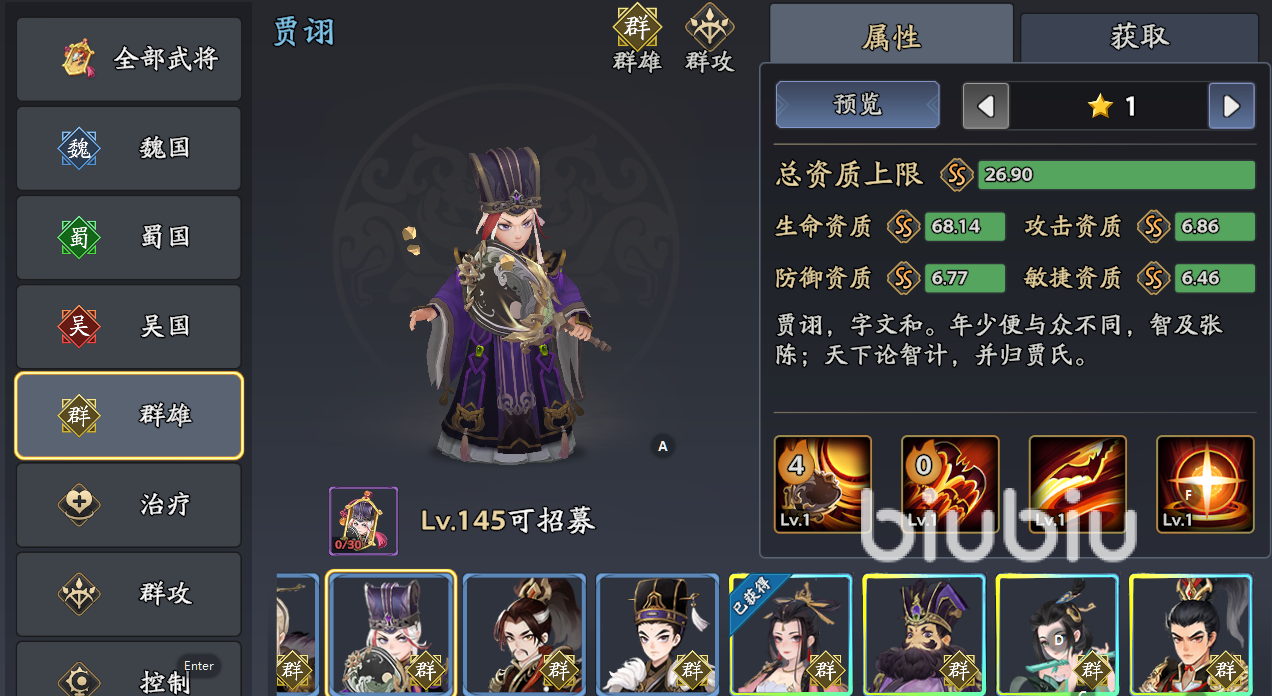Select the fourth glowing star skill icon
Screen dimensions: 1272x696
coord(1205,484)
